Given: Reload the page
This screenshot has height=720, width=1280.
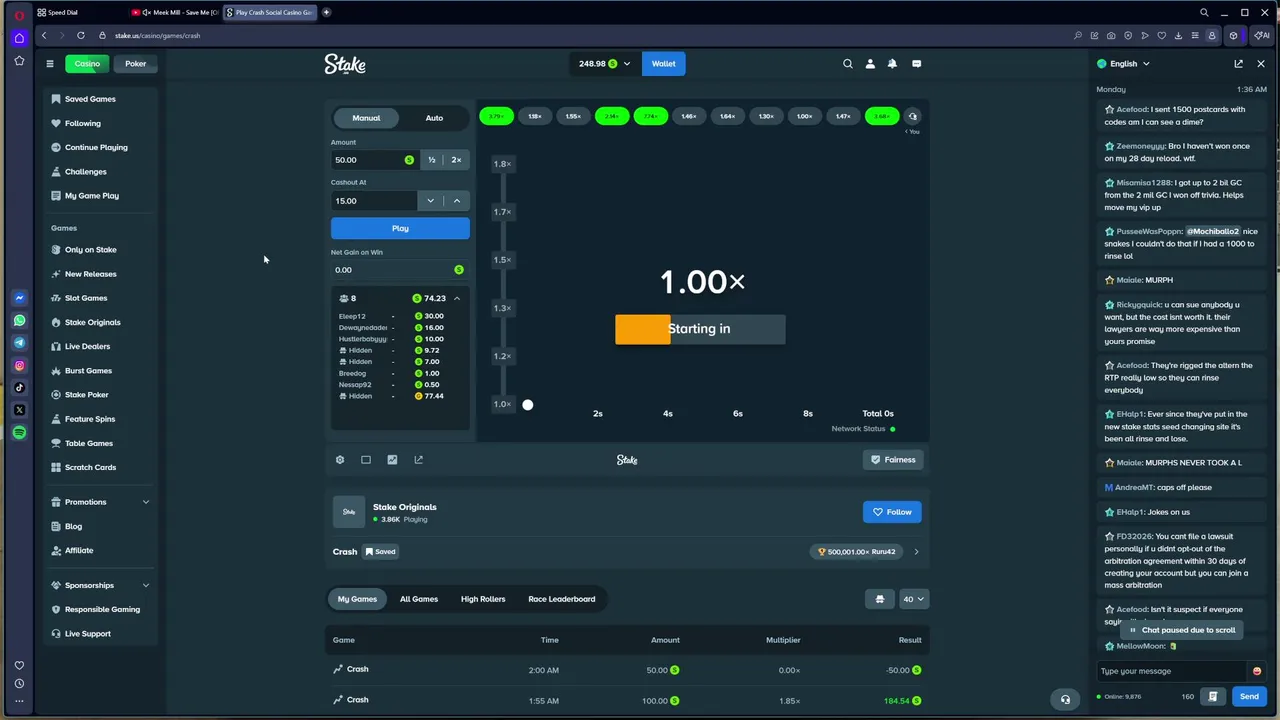Looking at the screenshot, I should pyautogui.click(x=81, y=36).
